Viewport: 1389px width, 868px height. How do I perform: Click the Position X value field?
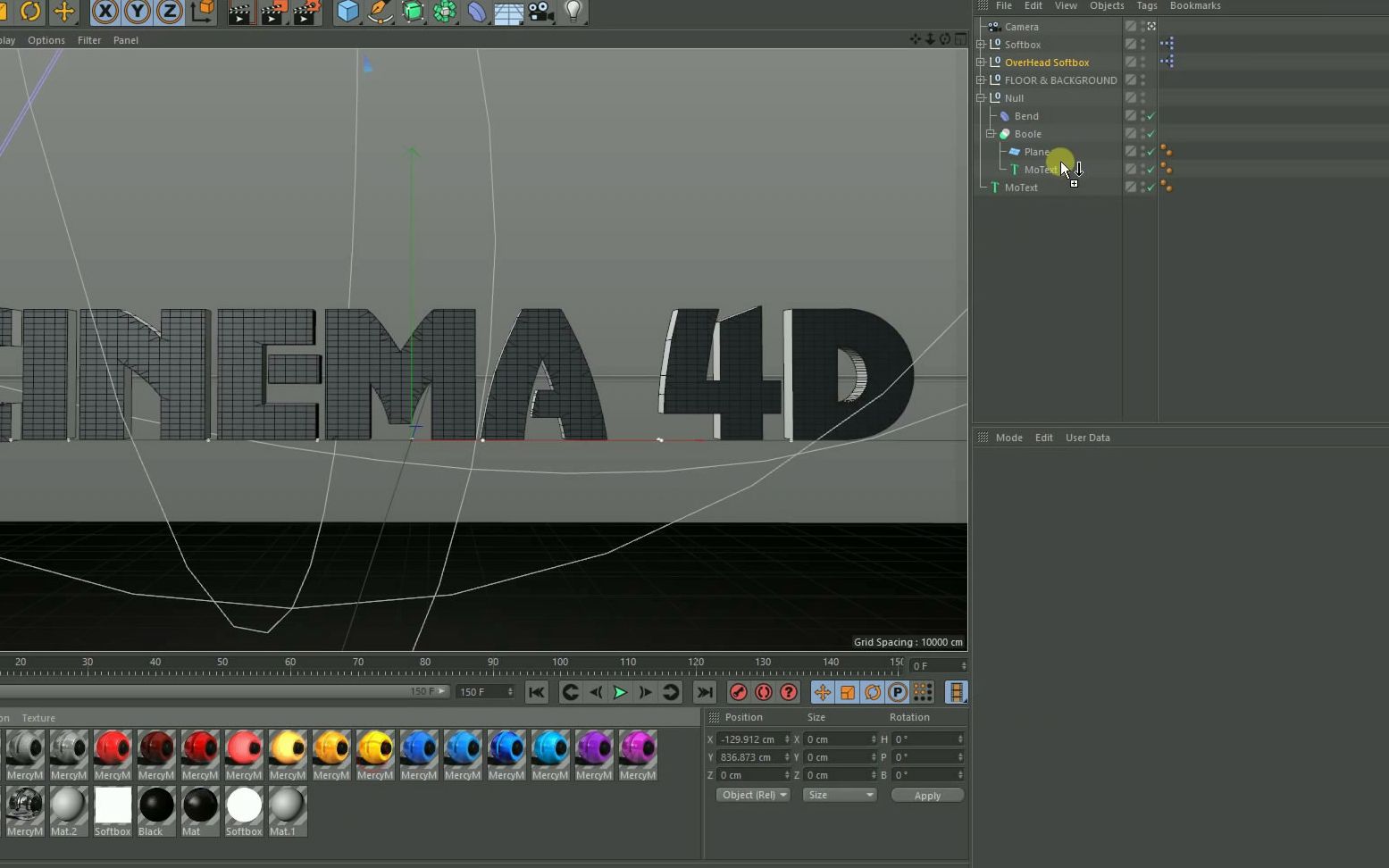coord(750,739)
